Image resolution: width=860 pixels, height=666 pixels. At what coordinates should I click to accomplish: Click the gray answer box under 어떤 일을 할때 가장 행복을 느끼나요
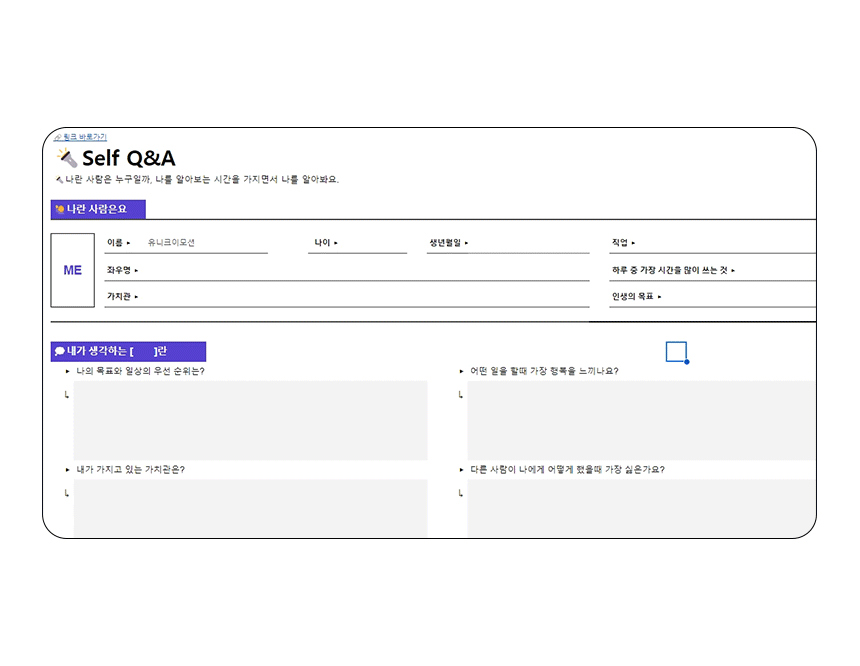pos(640,420)
